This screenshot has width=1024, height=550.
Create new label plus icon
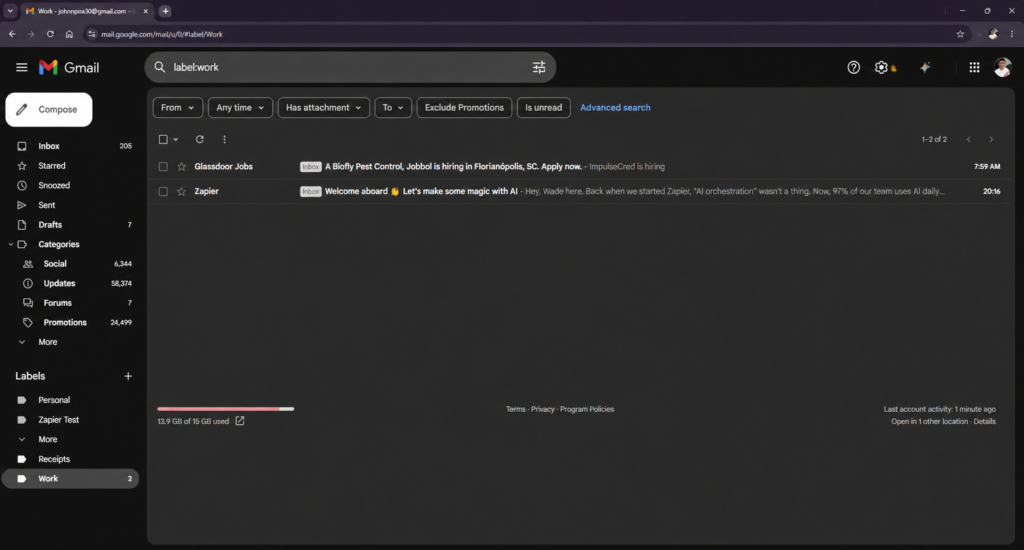pos(128,376)
